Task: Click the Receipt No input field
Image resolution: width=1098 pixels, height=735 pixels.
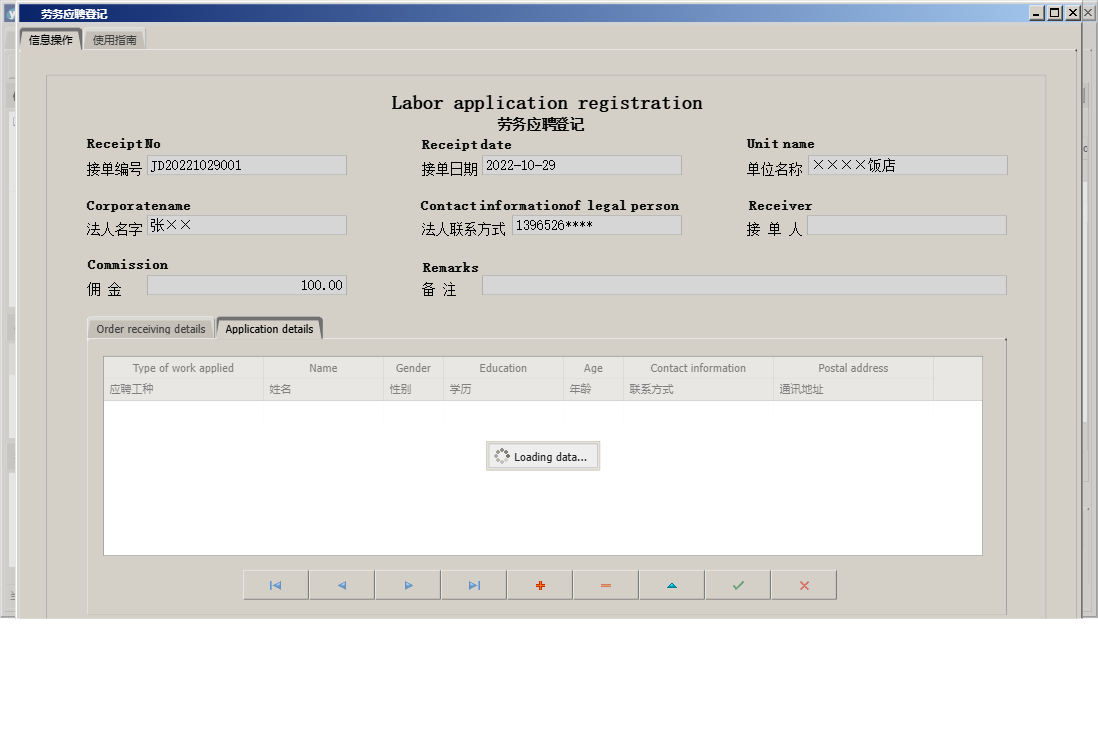Action: [x=246, y=166]
